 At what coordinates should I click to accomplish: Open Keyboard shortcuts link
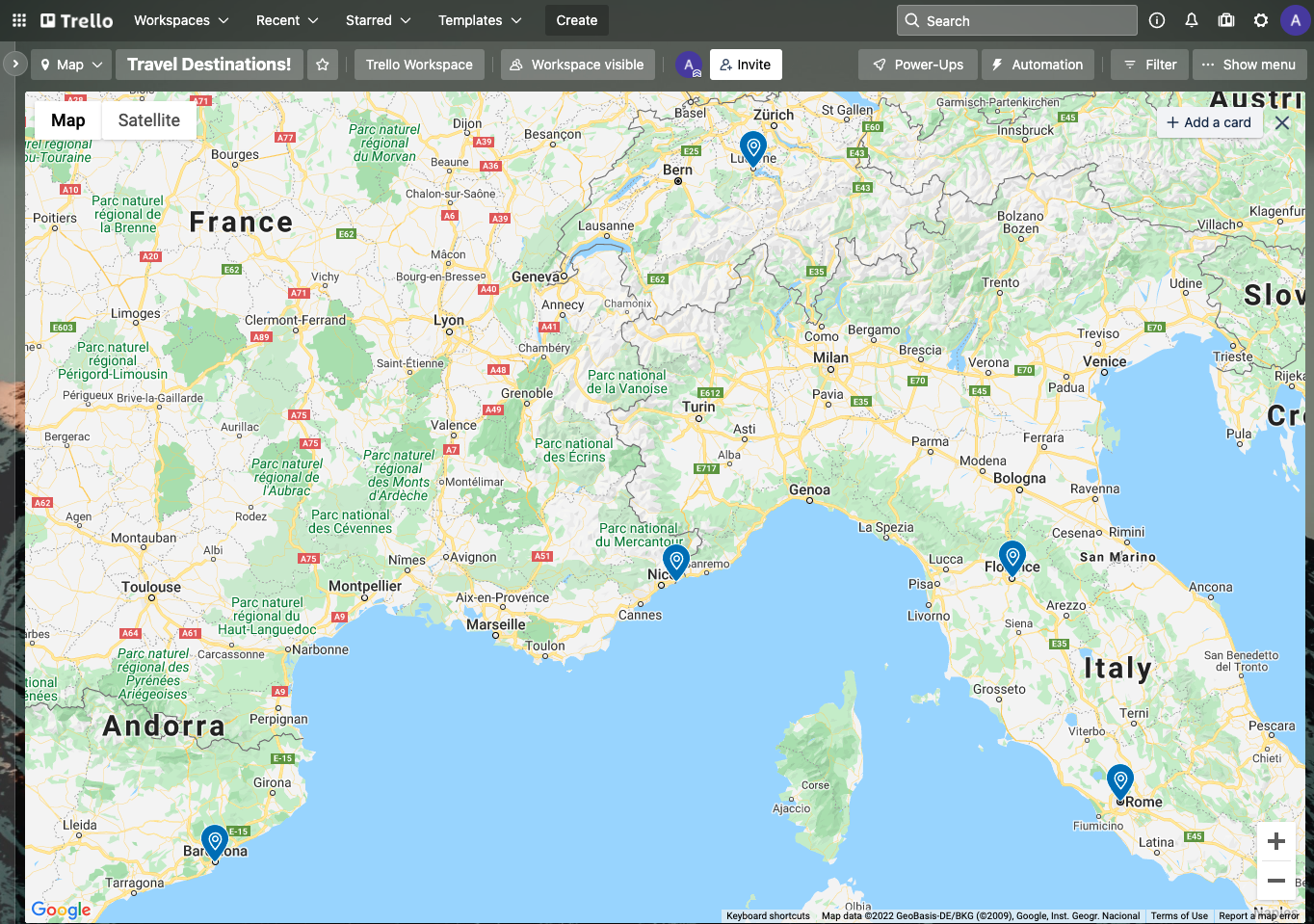(x=768, y=916)
